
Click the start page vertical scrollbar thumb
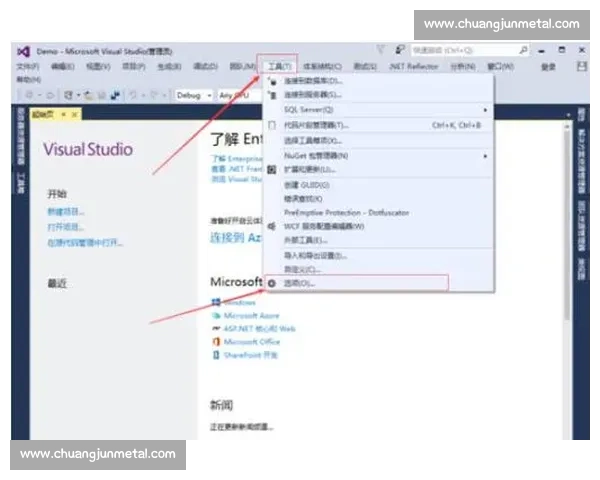tap(567, 225)
